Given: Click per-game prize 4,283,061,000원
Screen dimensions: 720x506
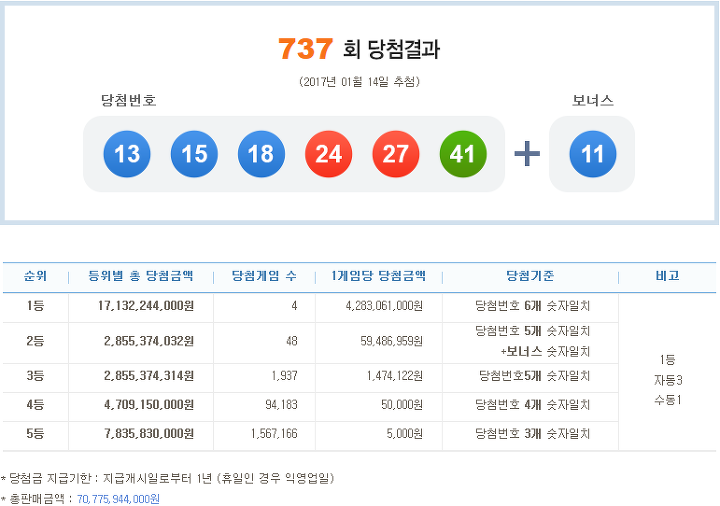Looking at the screenshot, I should 384,306.
